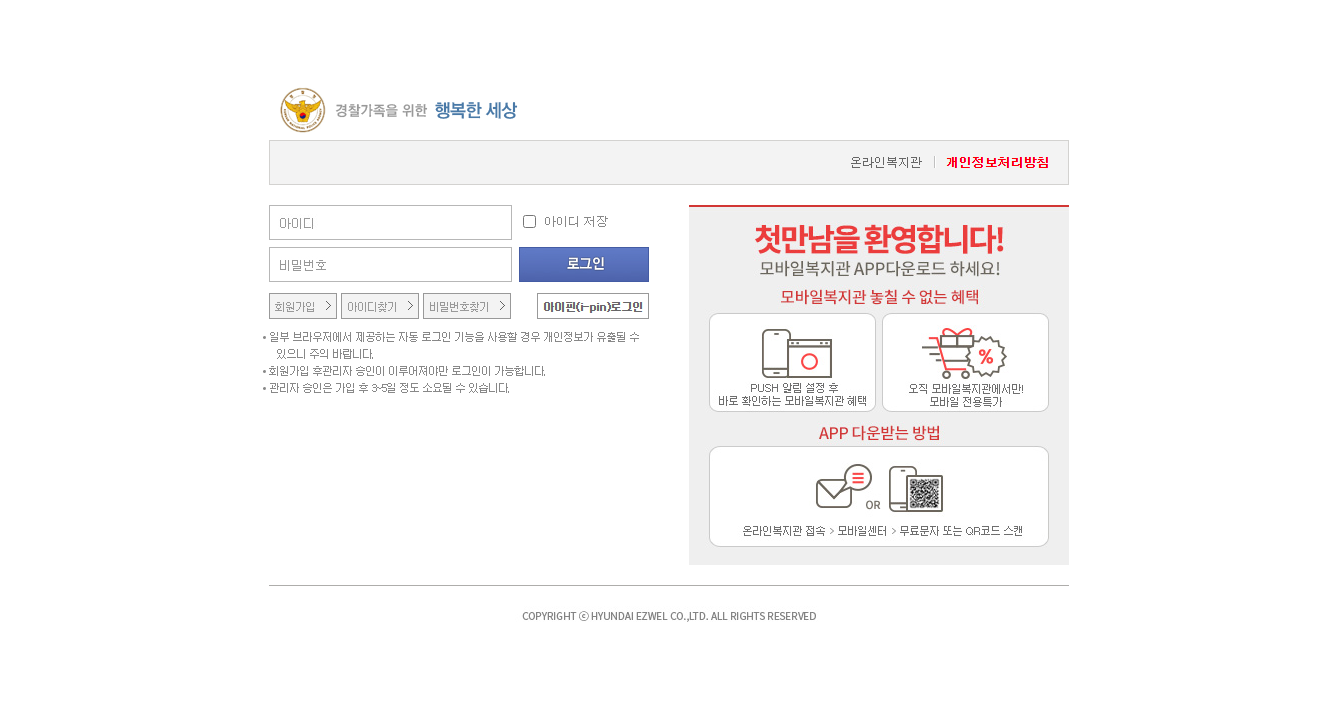1327x708 pixels.
Task: Click the 모바일 전용특가 benefit card
Action: (964, 362)
